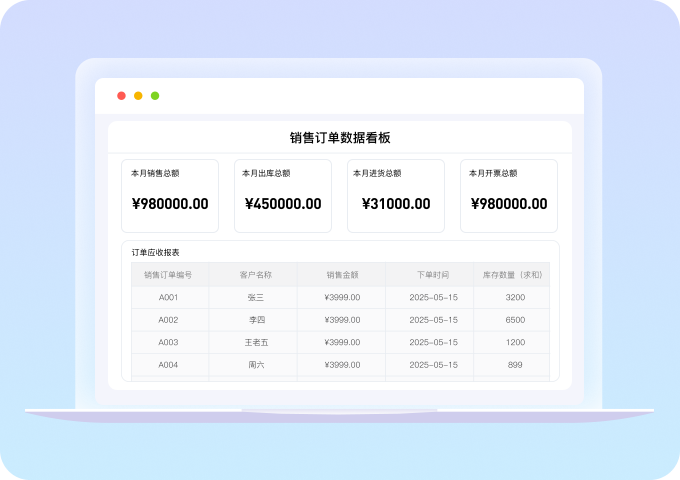Click the yellow minimize window dot

tap(138, 96)
